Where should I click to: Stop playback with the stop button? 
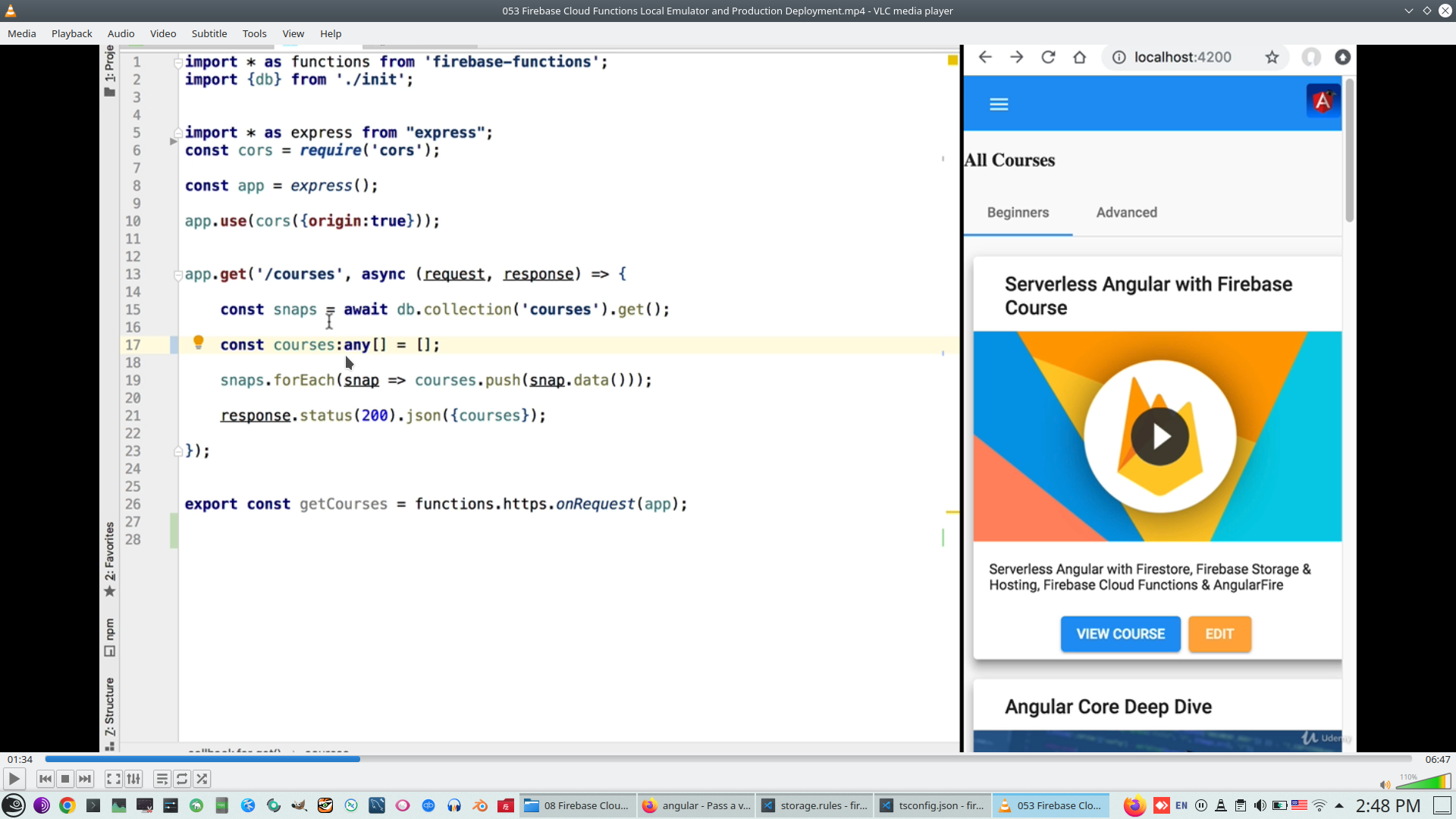65,779
